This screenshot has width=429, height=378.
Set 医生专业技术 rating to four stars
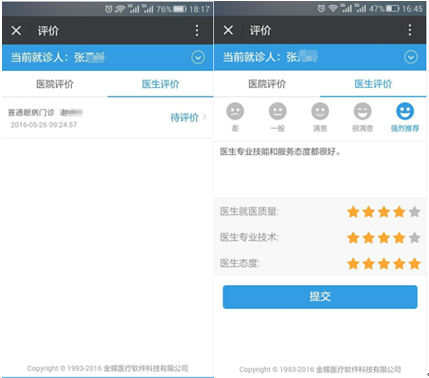pyautogui.click(x=399, y=238)
